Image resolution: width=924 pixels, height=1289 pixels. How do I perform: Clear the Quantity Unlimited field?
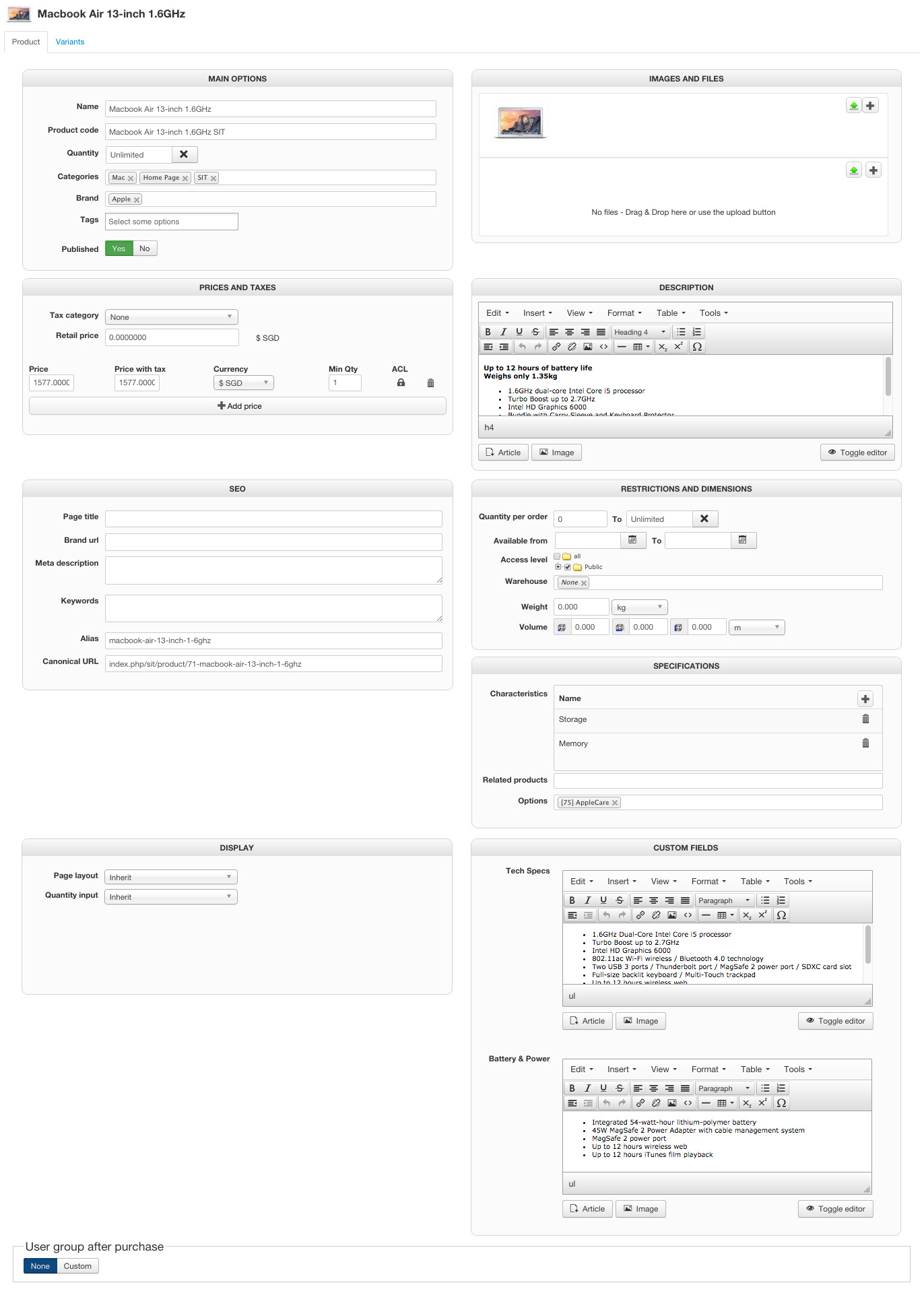[x=184, y=154]
